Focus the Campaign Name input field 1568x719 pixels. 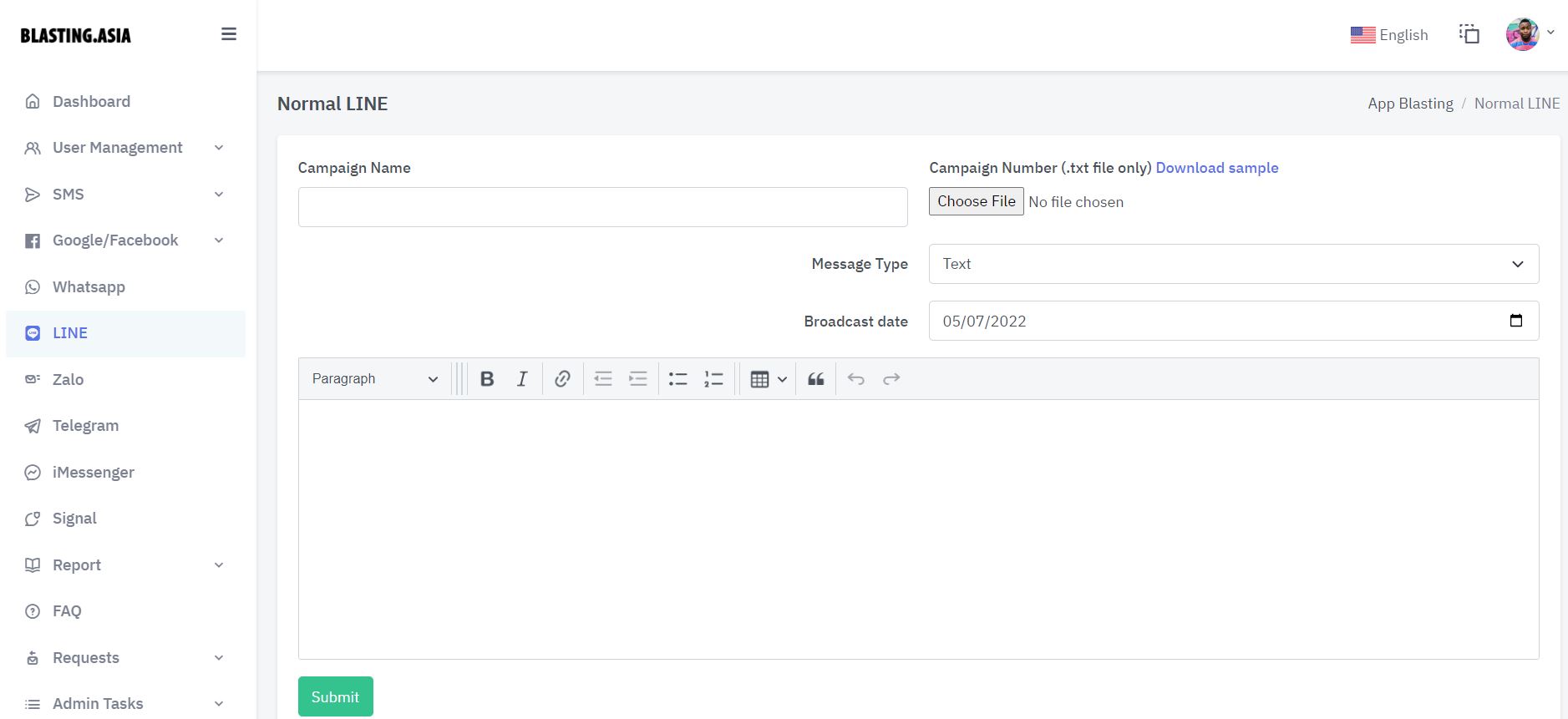click(x=603, y=207)
